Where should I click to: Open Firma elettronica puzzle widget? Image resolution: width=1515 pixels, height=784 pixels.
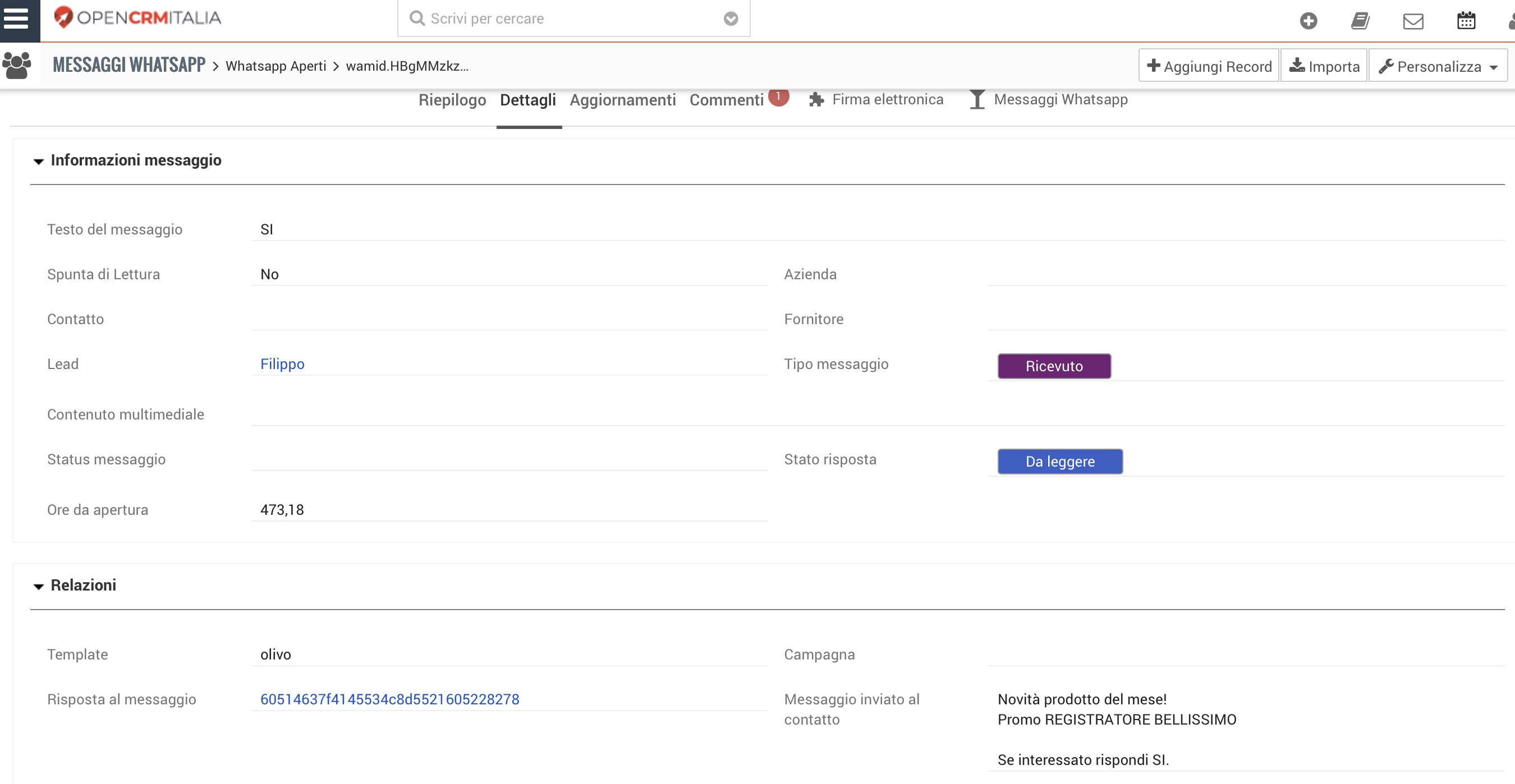pos(876,99)
